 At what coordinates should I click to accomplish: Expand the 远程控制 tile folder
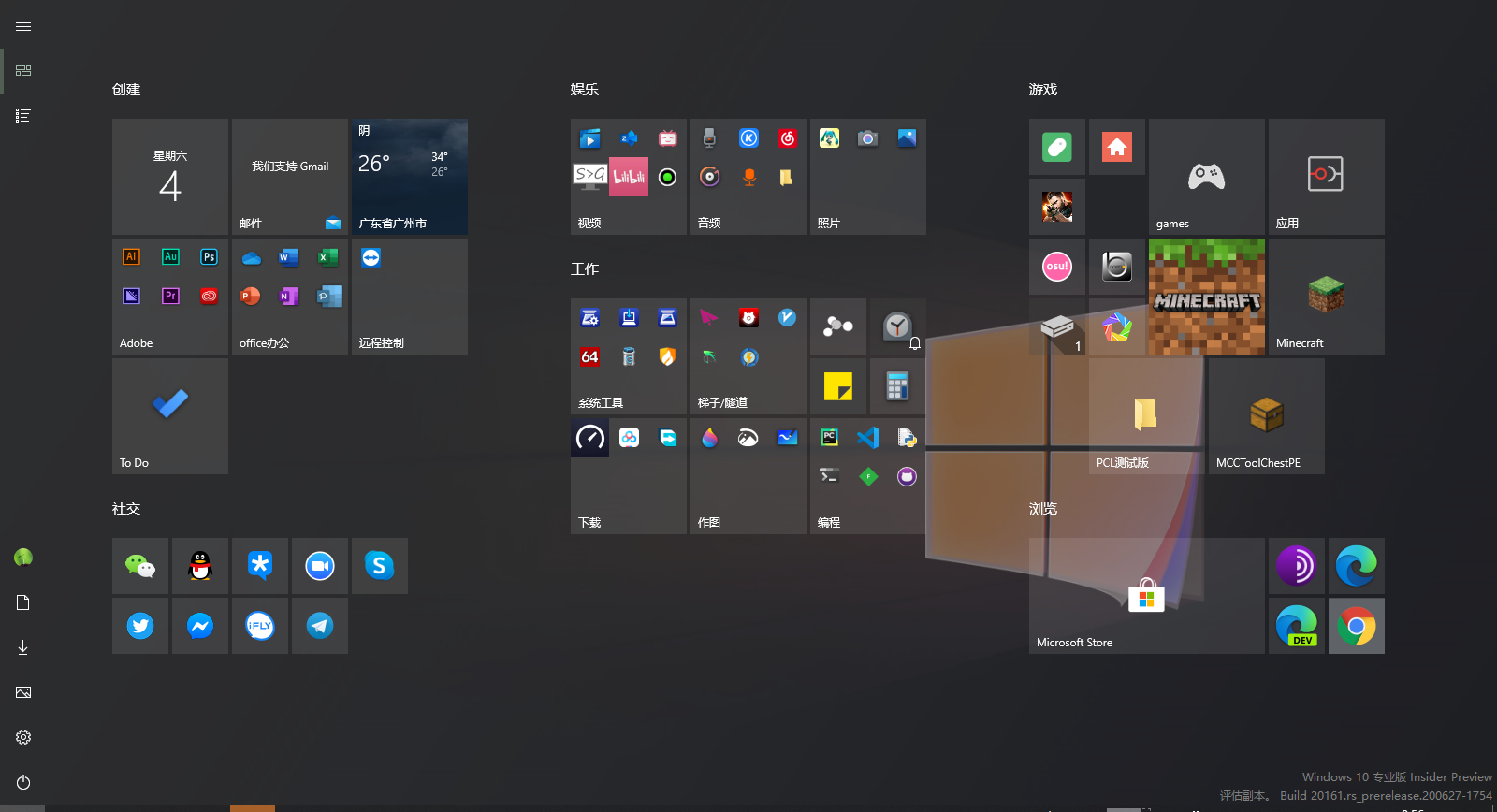tap(410, 297)
